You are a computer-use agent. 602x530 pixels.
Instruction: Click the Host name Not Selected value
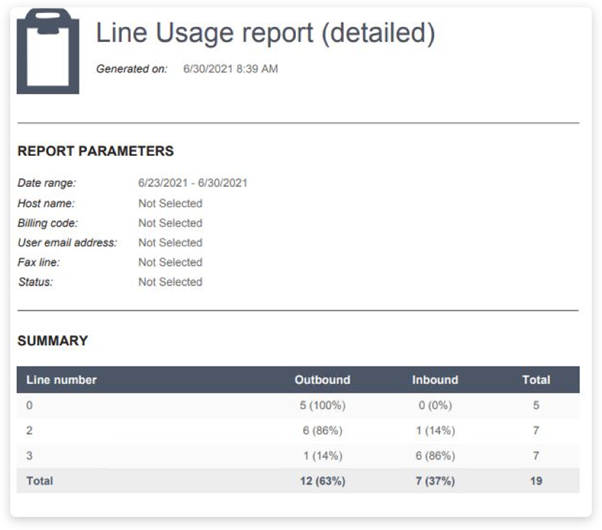click(170, 203)
